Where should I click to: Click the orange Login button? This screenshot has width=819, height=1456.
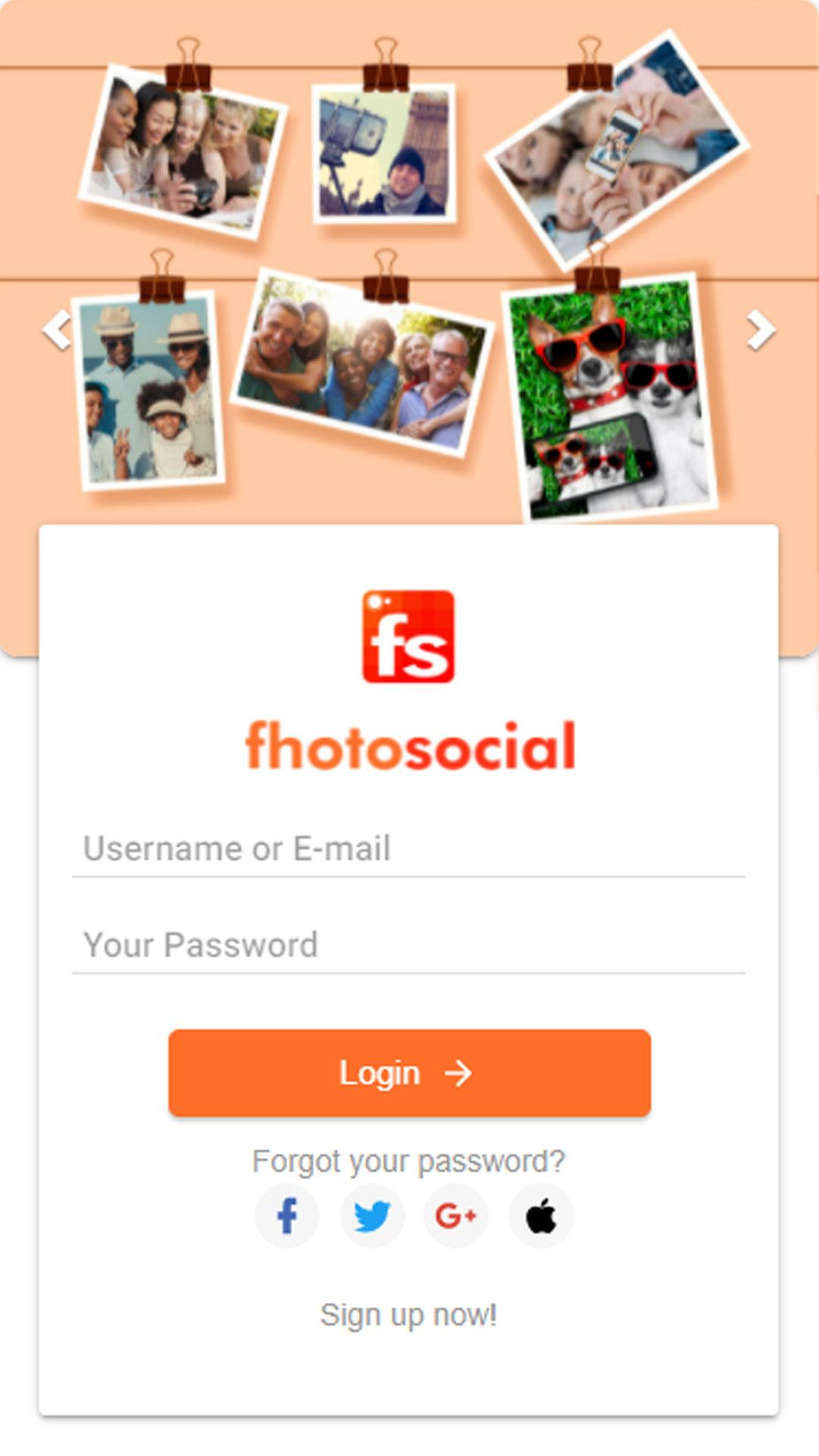pyautogui.click(x=409, y=1072)
